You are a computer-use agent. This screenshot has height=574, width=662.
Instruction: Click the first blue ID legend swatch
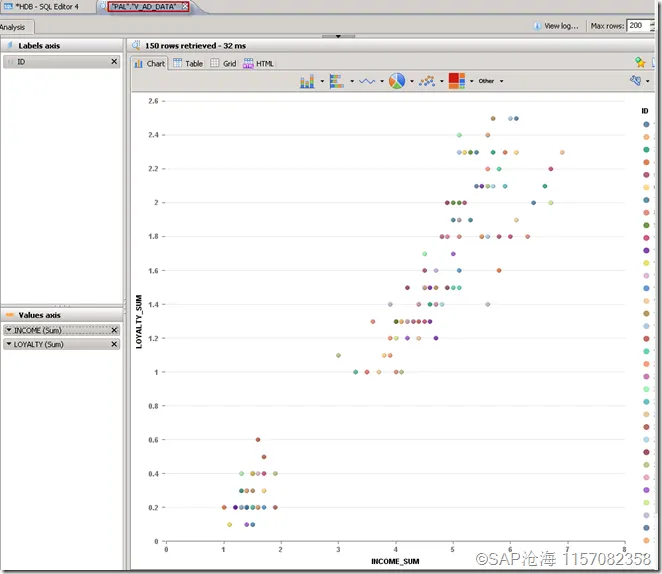coord(646,125)
